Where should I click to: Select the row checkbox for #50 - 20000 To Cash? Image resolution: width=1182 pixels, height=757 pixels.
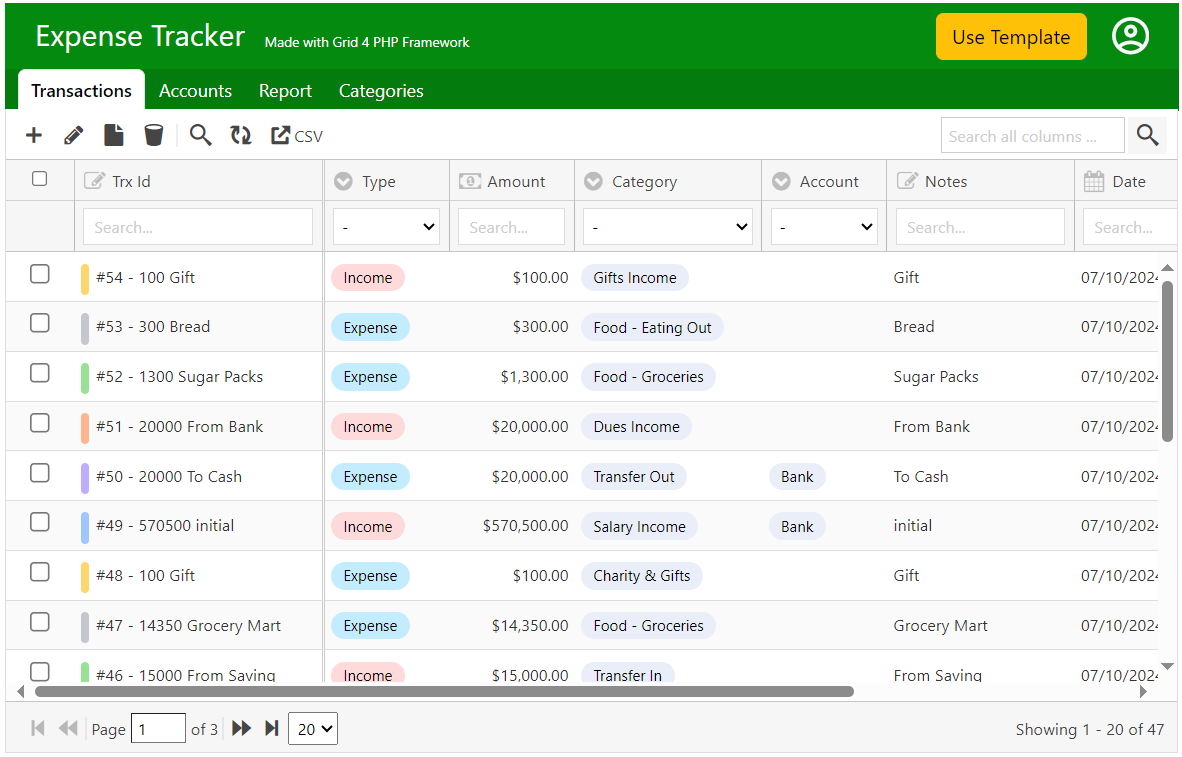pyautogui.click(x=40, y=473)
